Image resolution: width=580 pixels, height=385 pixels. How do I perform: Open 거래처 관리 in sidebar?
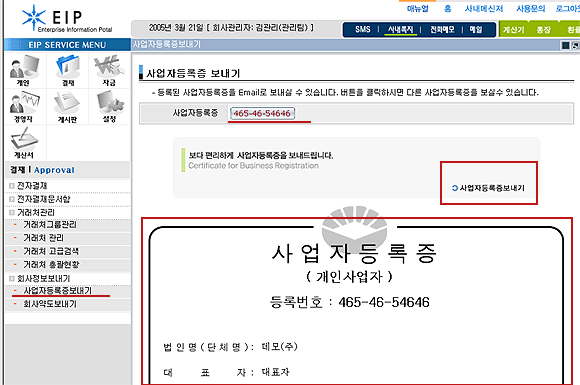[x=43, y=238]
